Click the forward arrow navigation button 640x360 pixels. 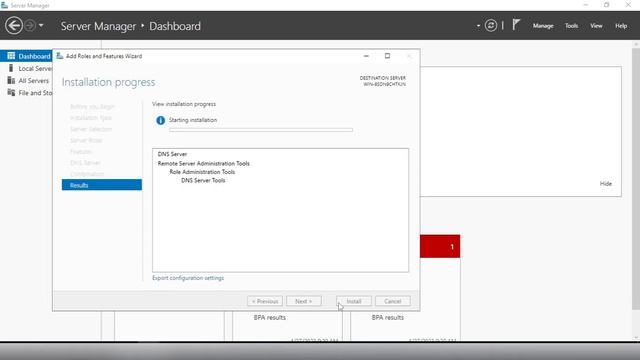30,26
